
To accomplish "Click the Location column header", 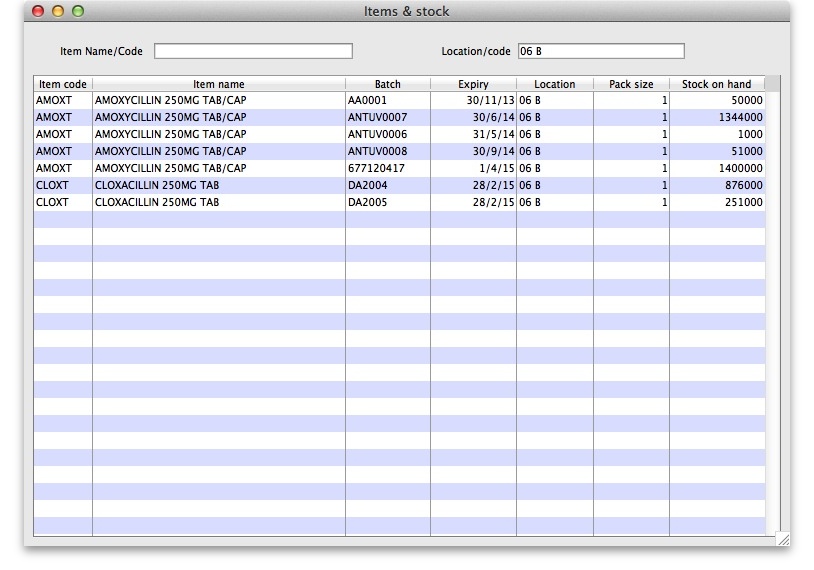I will 554,84.
